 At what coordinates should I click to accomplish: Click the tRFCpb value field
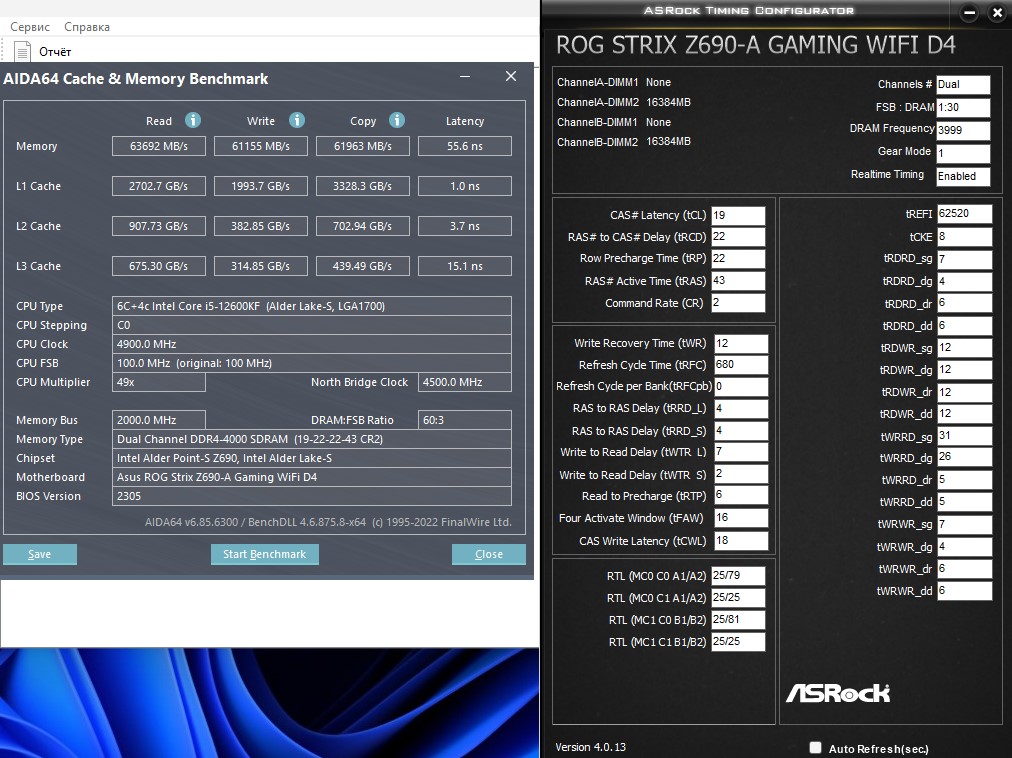coord(741,386)
